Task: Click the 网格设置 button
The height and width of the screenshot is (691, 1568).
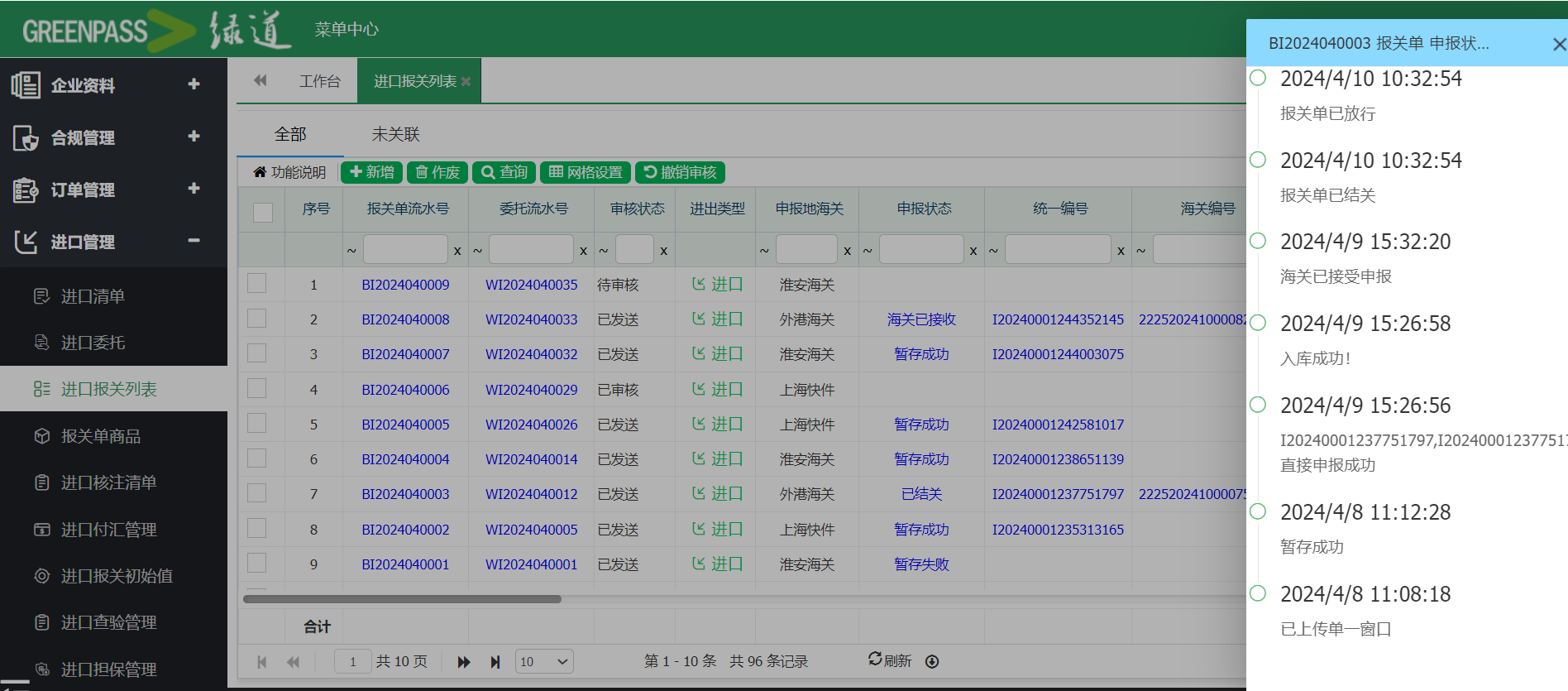Action: [x=586, y=172]
